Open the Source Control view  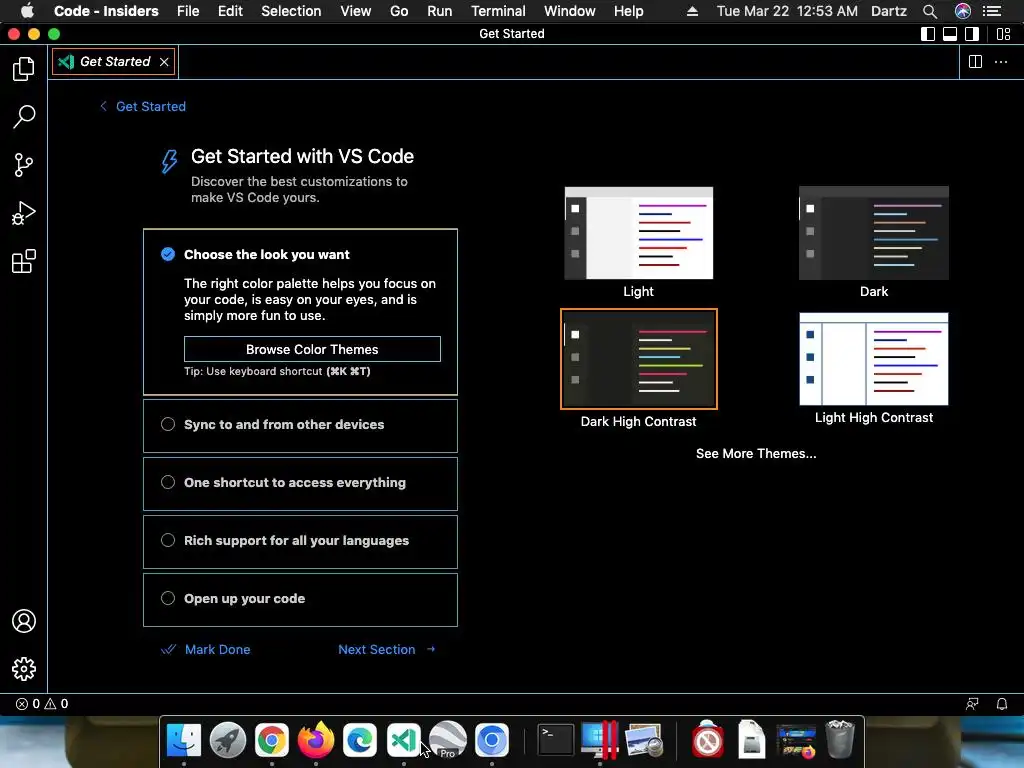click(24, 165)
